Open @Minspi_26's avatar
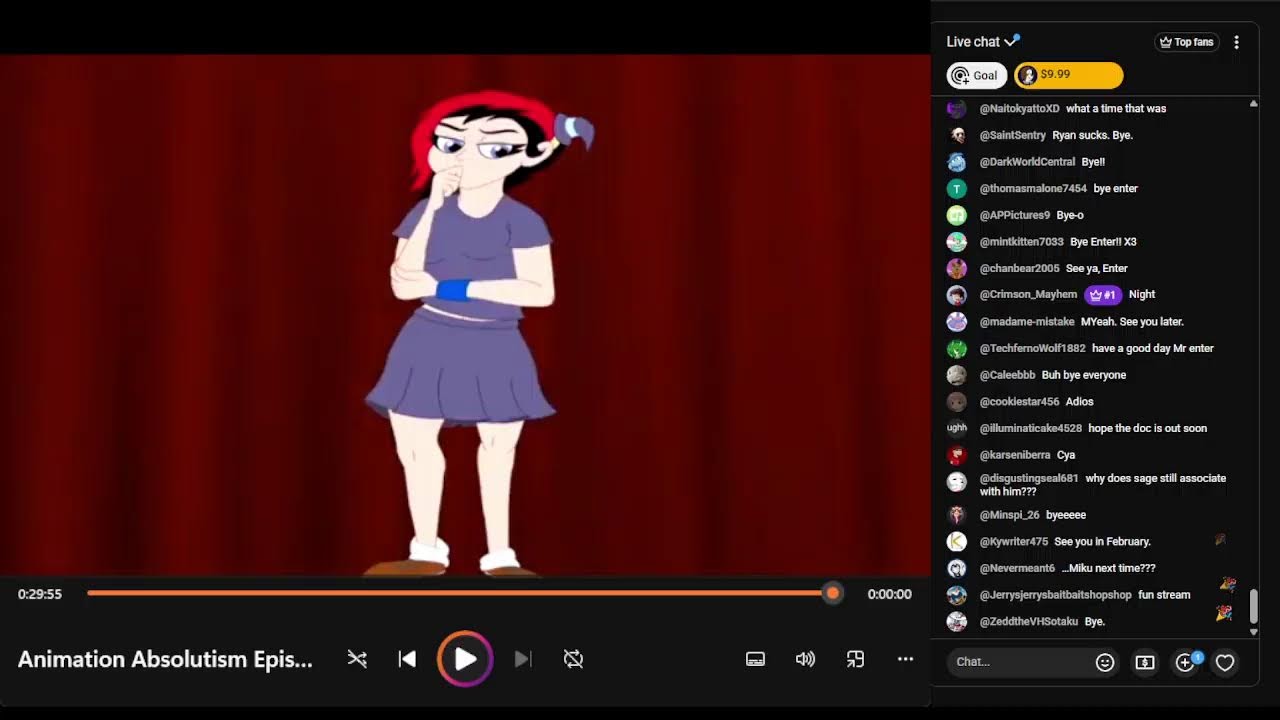This screenshot has width=1280, height=720. (x=957, y=515)
